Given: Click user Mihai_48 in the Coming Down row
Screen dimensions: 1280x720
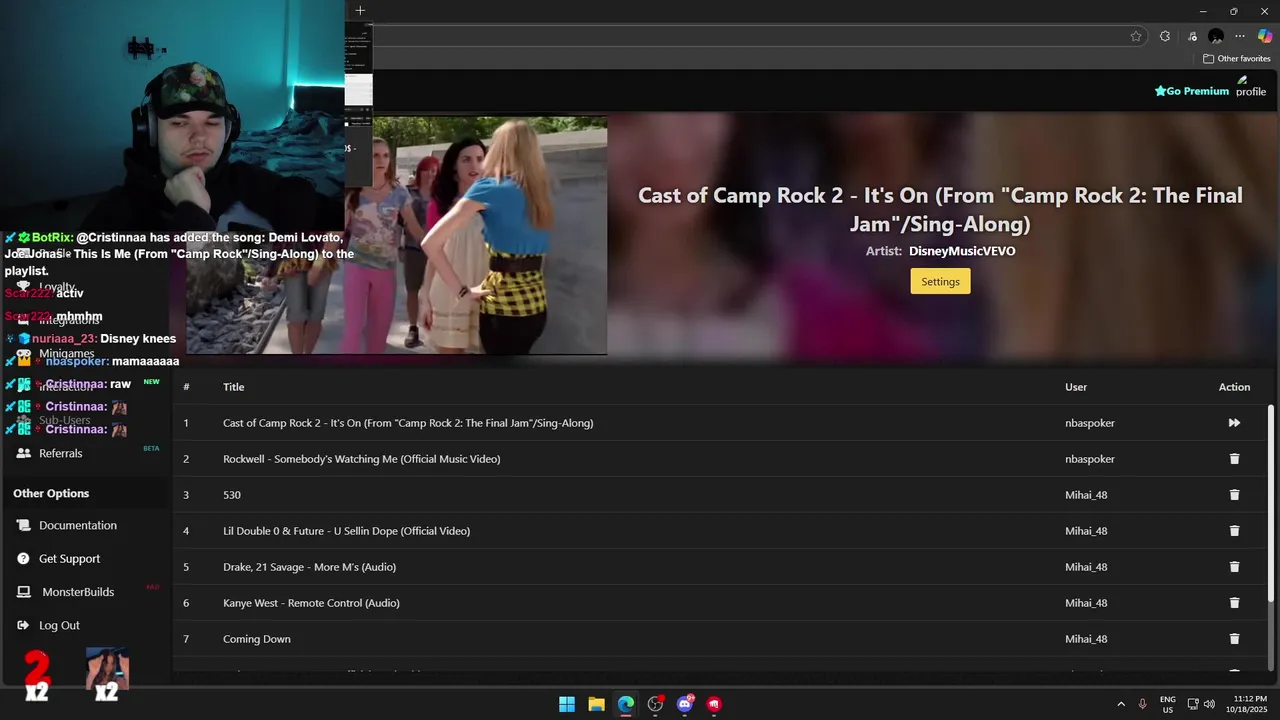Looking at the screenshot, I should (x=1086, y=639).
